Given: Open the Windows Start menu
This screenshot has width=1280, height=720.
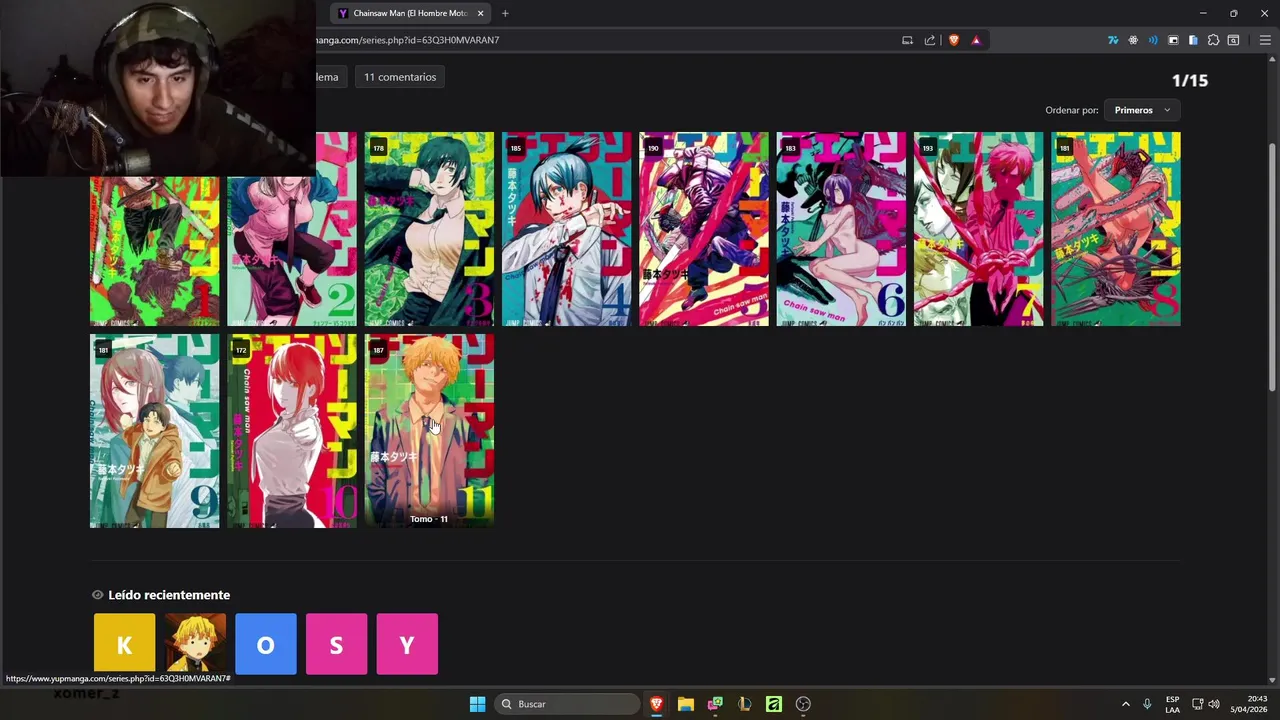Looking at the screenshot, I should click(477, 704).
